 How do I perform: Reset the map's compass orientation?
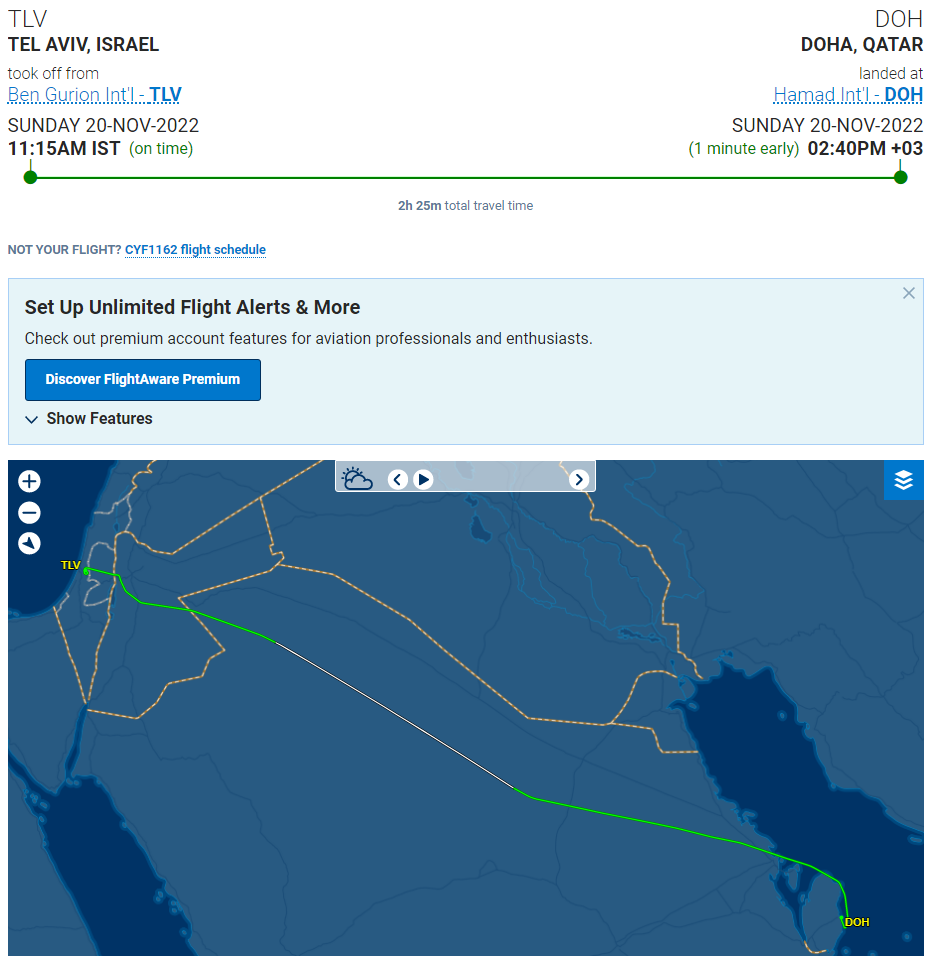pos(29,543)
